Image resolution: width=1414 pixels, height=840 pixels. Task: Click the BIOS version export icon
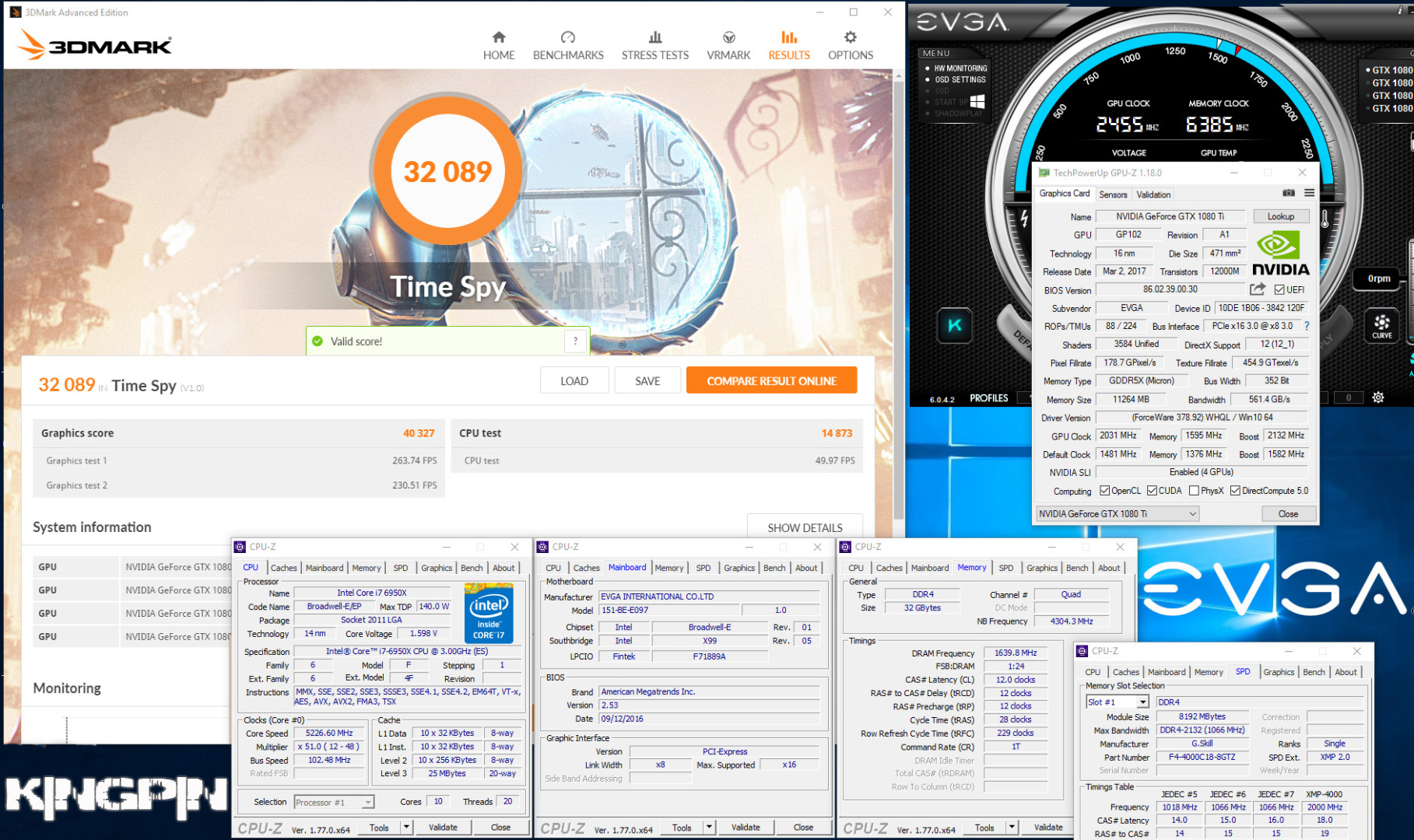point(1257,289)
